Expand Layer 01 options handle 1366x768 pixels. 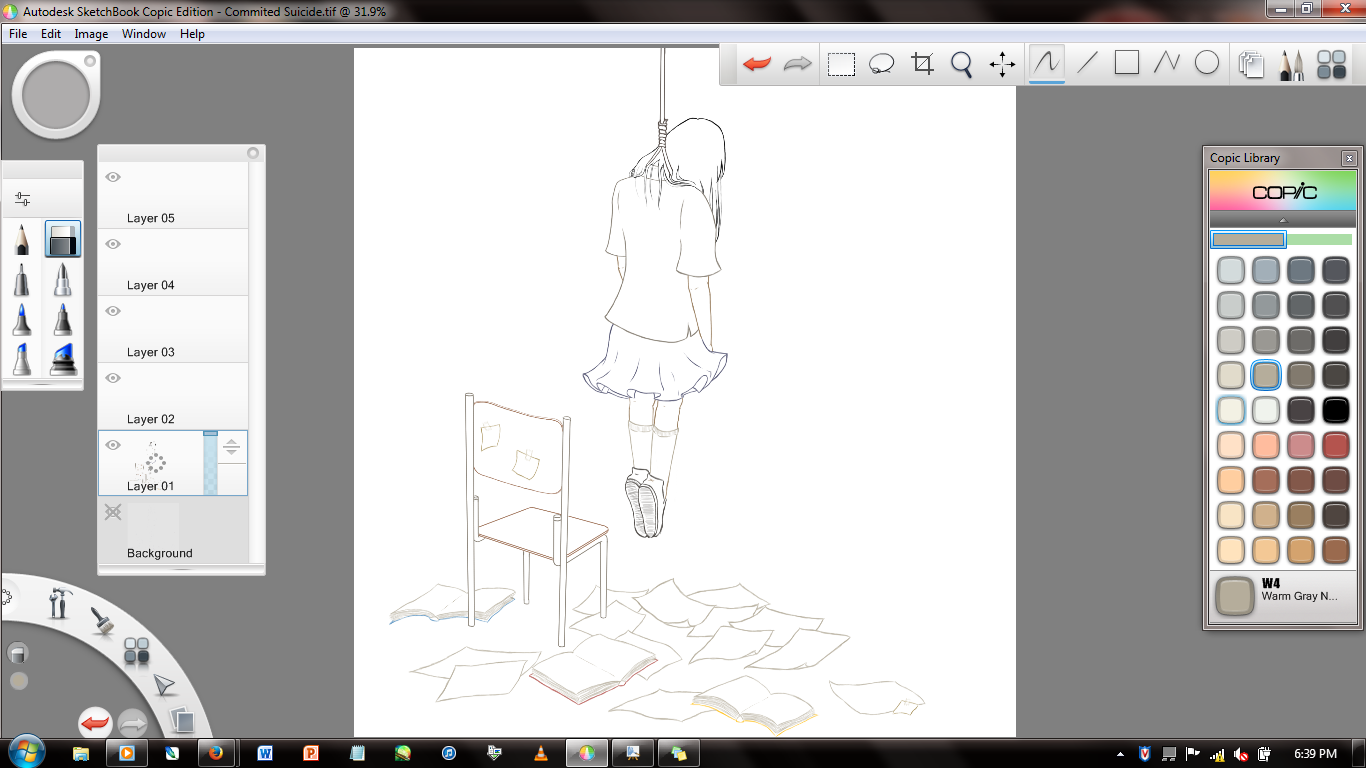pos(231,448)
